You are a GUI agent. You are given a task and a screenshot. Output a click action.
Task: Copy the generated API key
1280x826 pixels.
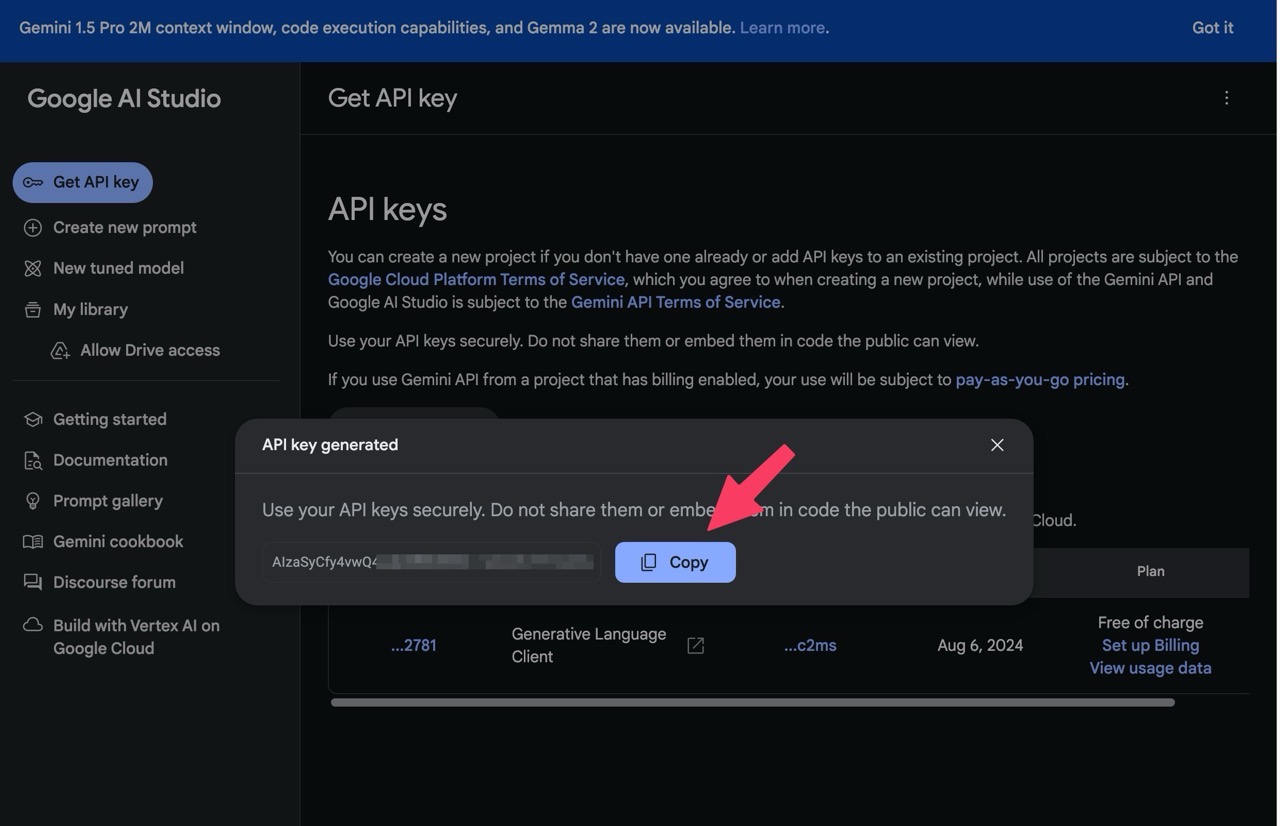click(x=675, y=562)
